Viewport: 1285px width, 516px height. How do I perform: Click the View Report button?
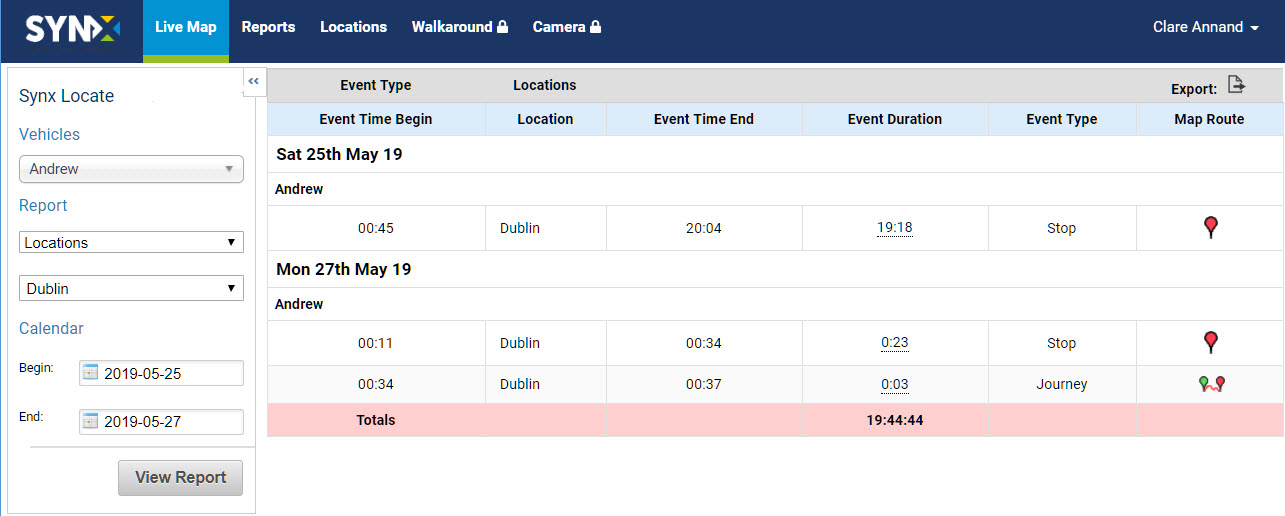[x=180, y=477]
